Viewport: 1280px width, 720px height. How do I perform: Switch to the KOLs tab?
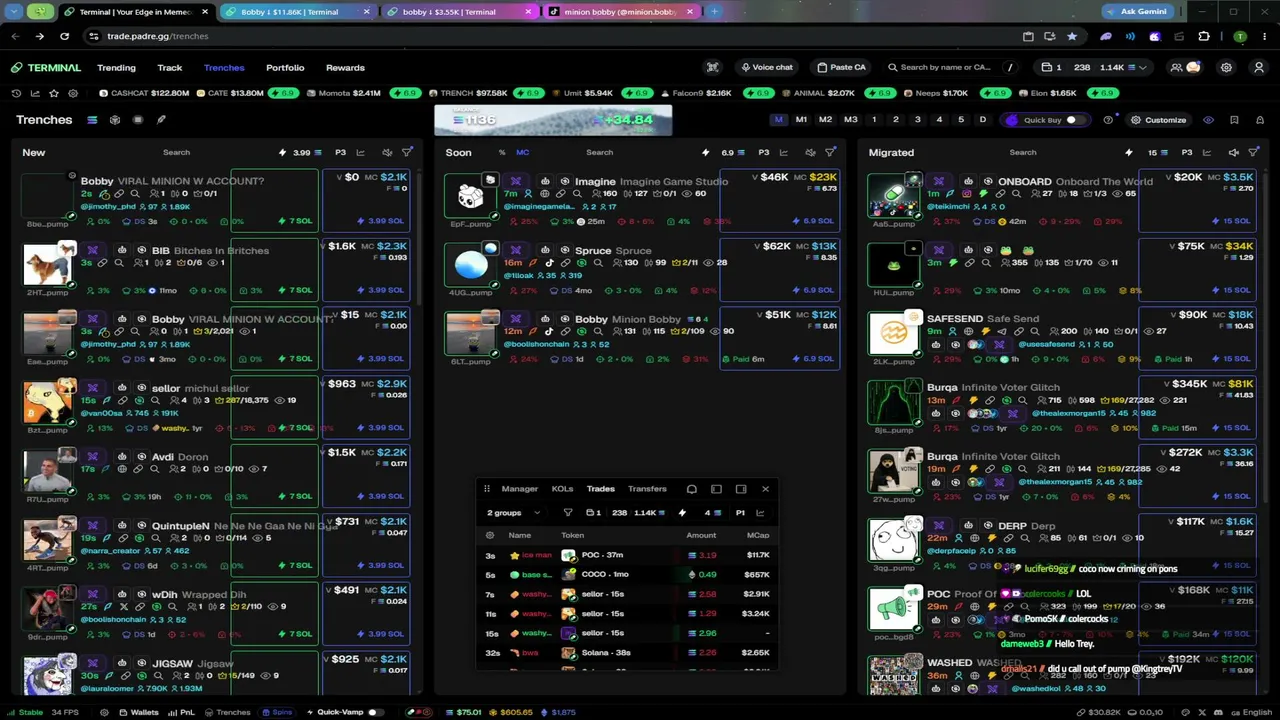pyautogui.click(x=562, y=489)
